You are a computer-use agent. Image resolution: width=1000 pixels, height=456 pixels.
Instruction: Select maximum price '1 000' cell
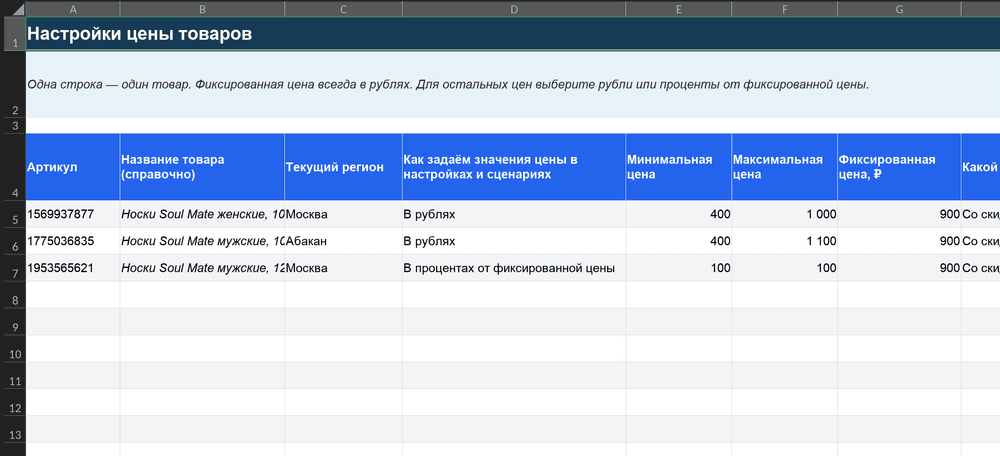point(784,214)
